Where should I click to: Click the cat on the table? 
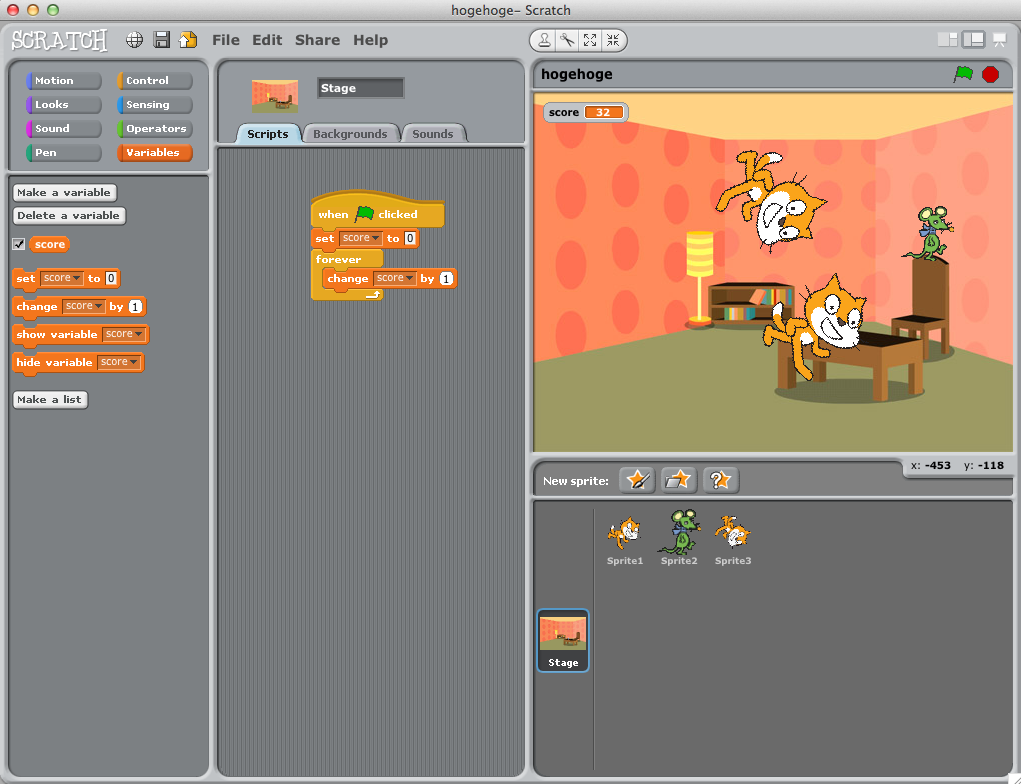(x=813, y=325)
